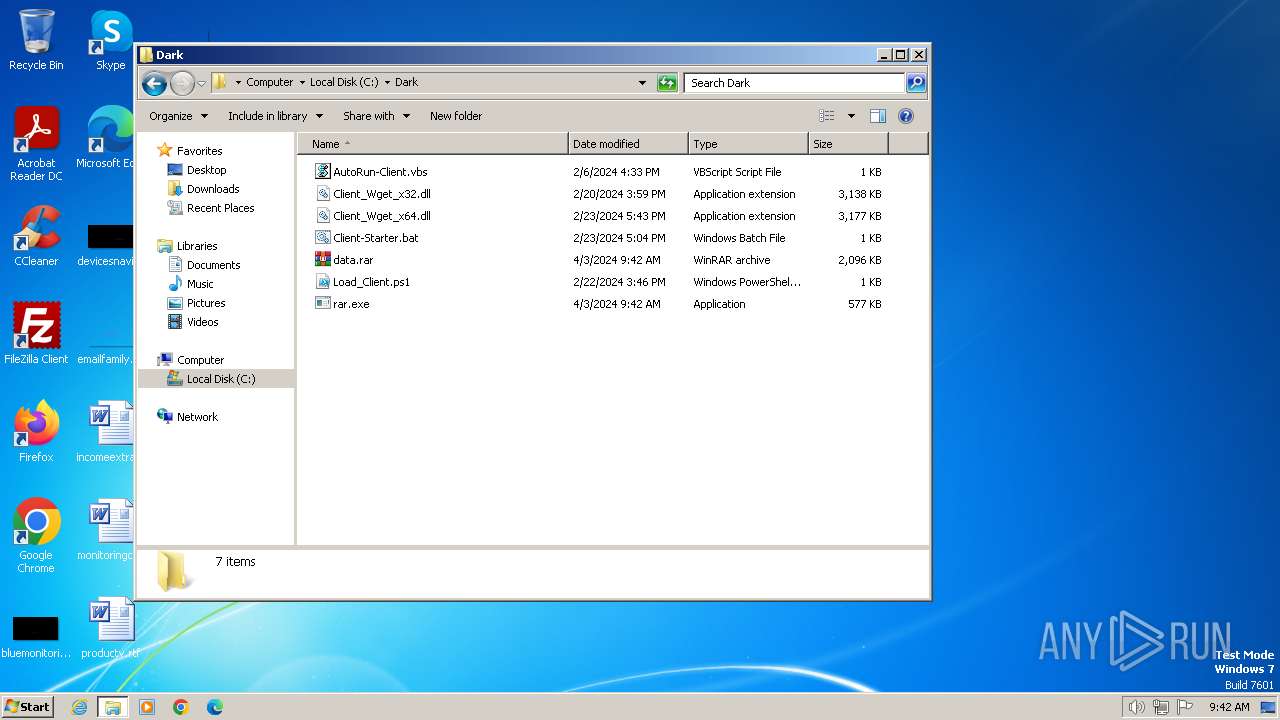The height and width of the screenshot is (720, 1280).
Task: Select Videos library
Action: [x=202, y=322]
